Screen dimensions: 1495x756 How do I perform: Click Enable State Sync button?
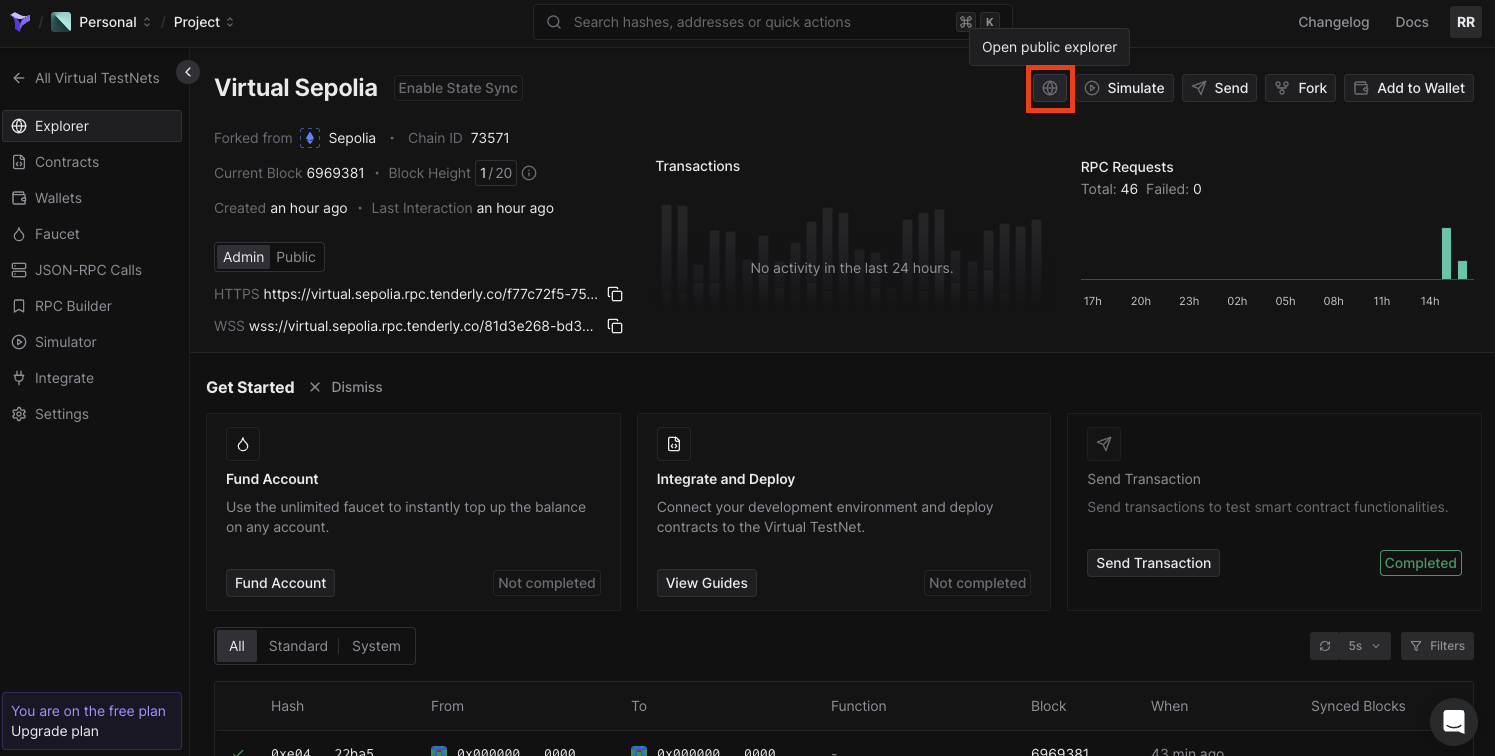pyautogui.click(x=458, y=88)
